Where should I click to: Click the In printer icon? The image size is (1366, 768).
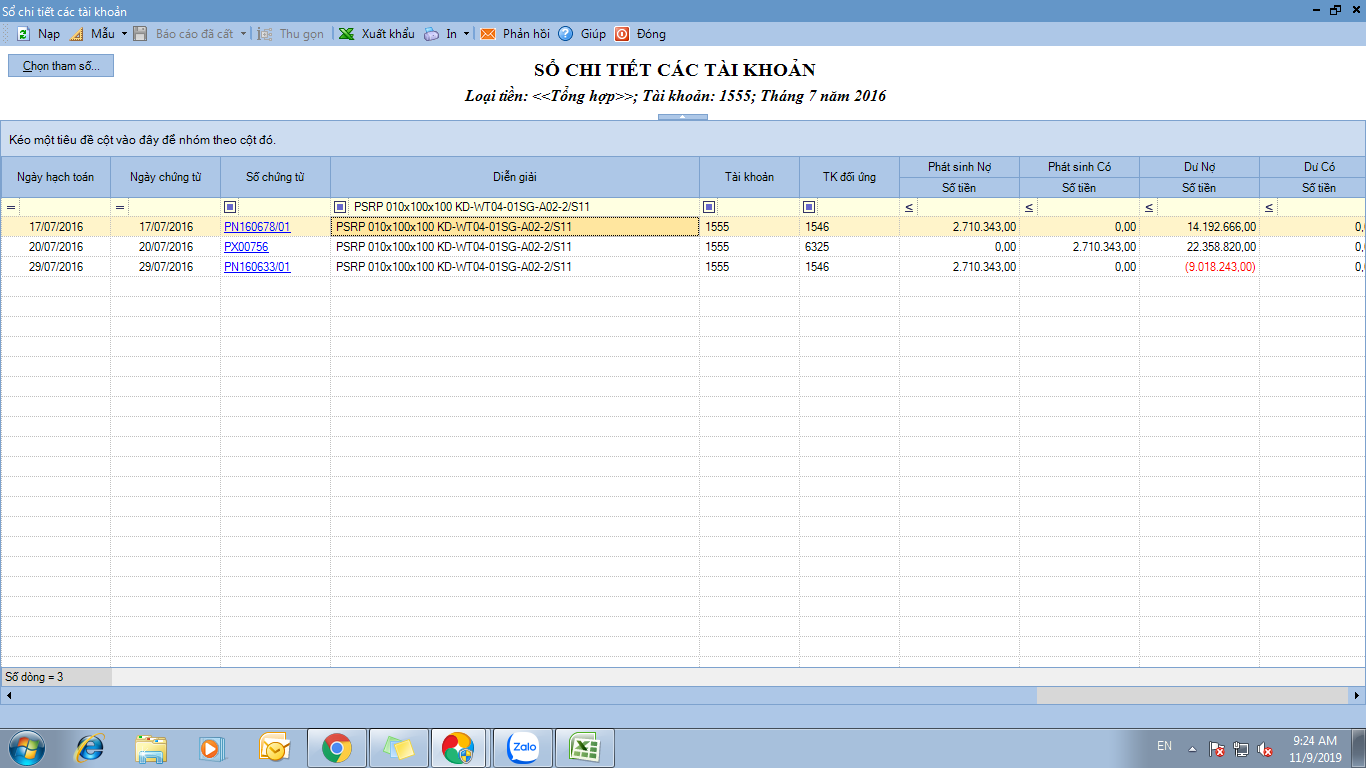(x=431, y=34)
